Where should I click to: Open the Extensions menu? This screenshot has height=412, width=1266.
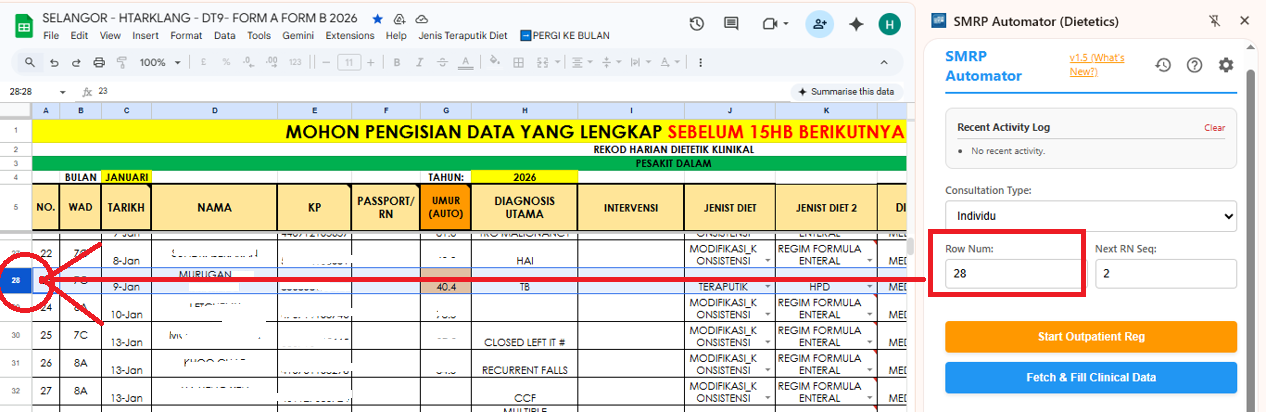[350, 35]
